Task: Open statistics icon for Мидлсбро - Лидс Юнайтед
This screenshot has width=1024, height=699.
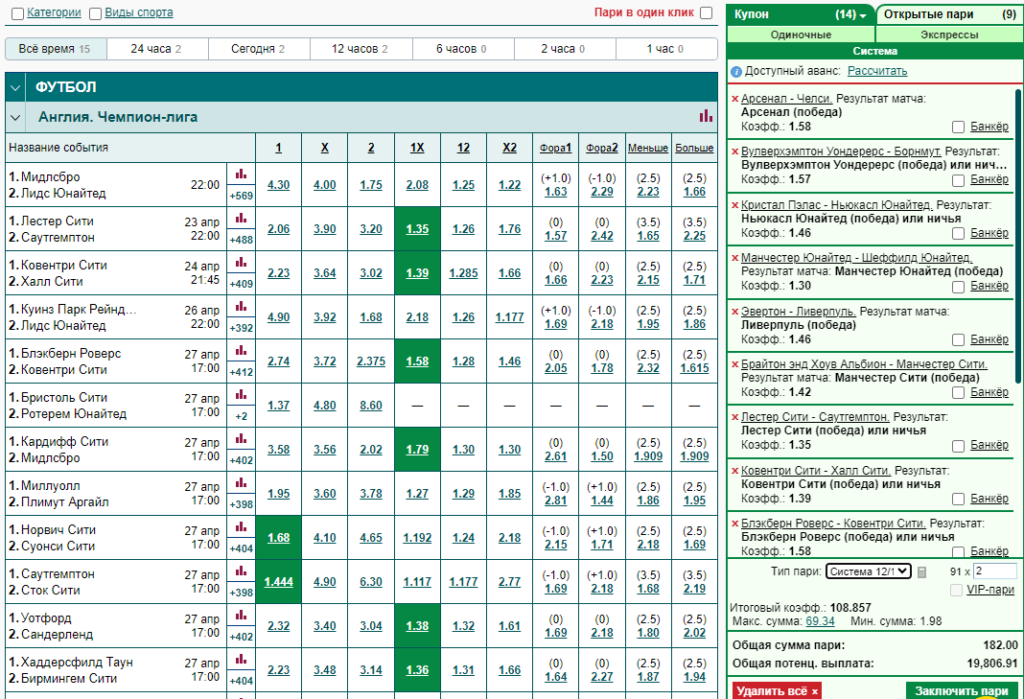Action: tap(241, 174)
